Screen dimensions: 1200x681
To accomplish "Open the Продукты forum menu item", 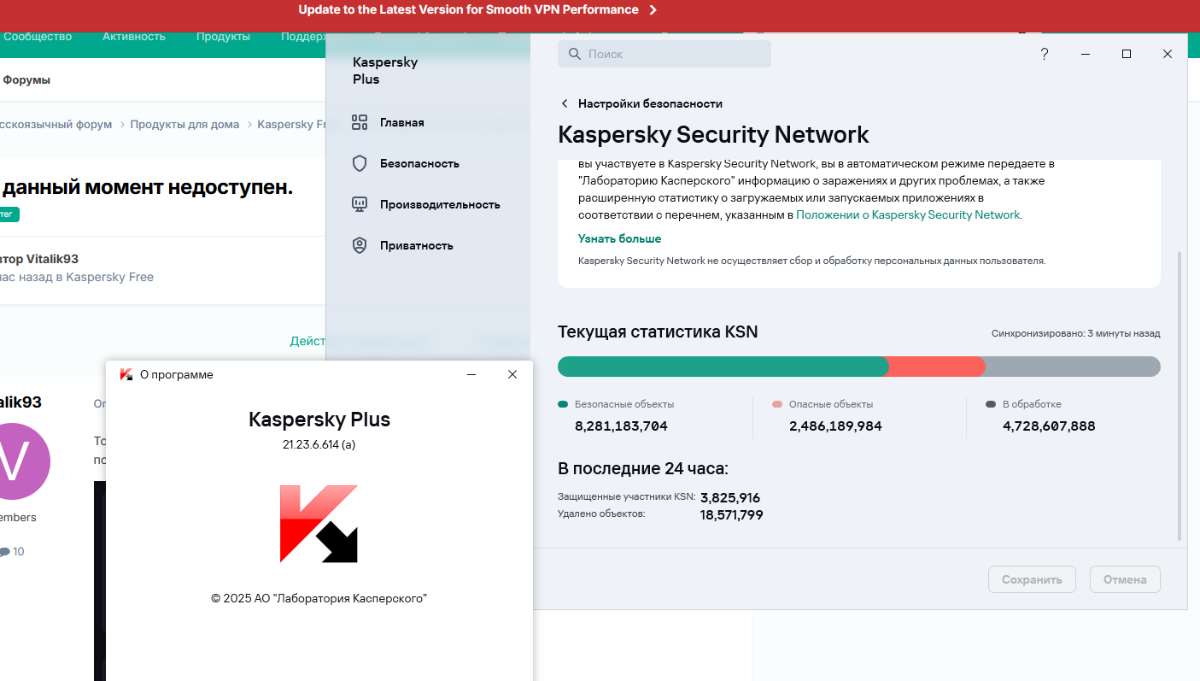I will pyautogui.click(x=223, y=36).
